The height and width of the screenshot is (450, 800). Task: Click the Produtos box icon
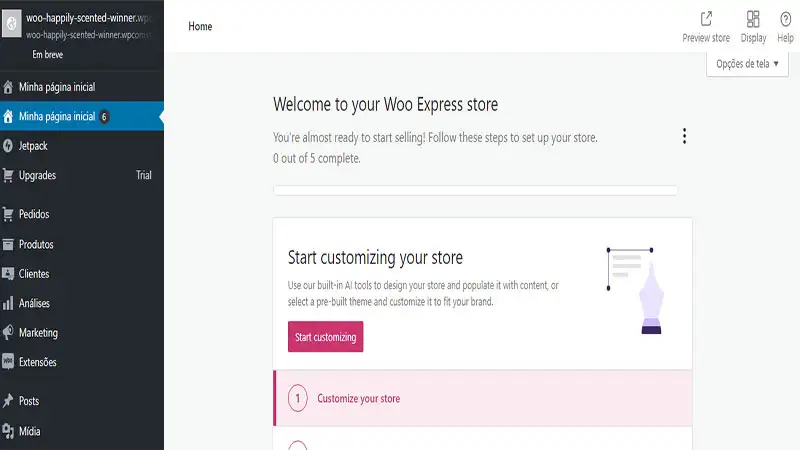click(9, 244)
